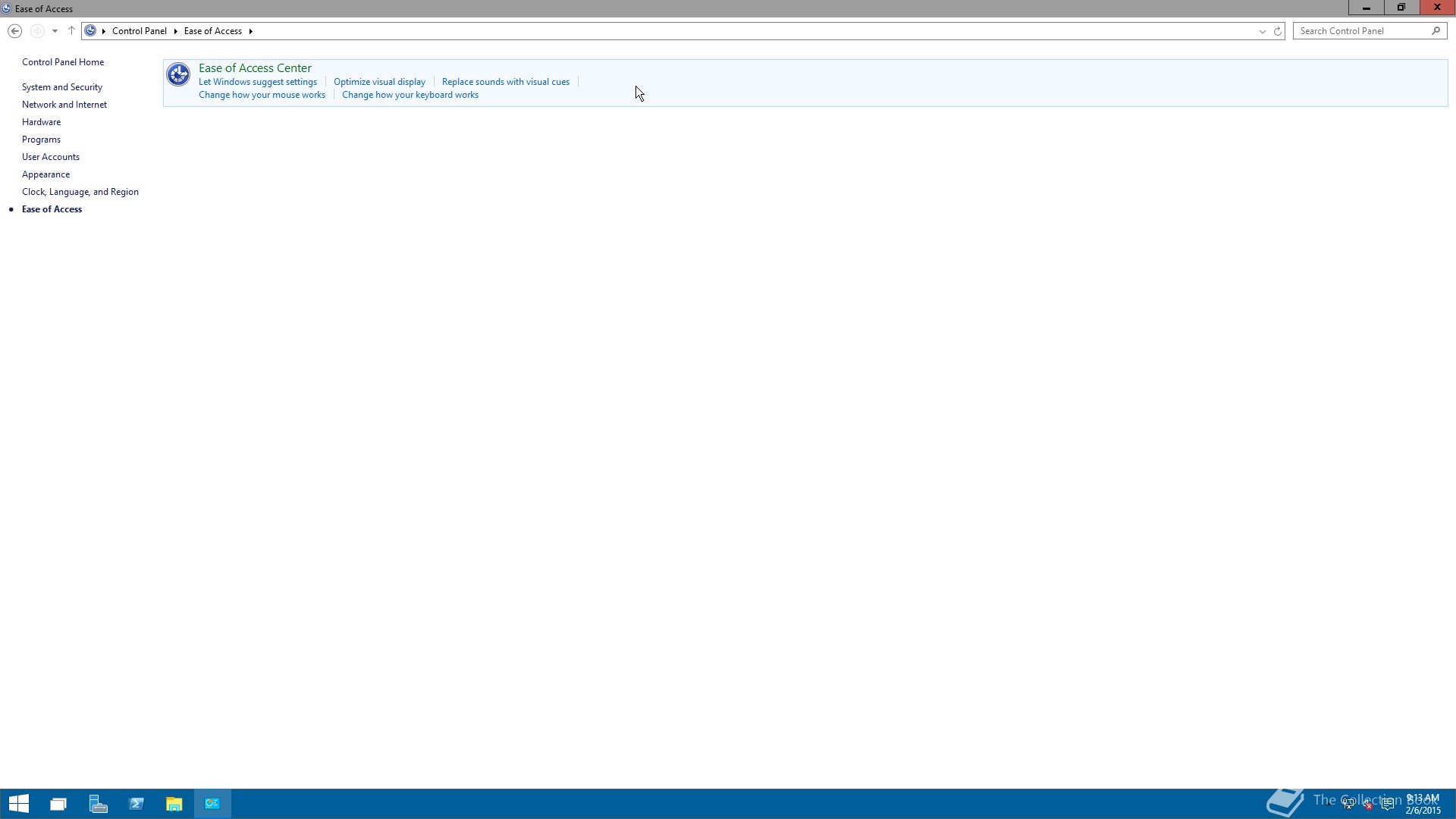
Task: Click the search magnifier icon
Action: point(1436,31)
